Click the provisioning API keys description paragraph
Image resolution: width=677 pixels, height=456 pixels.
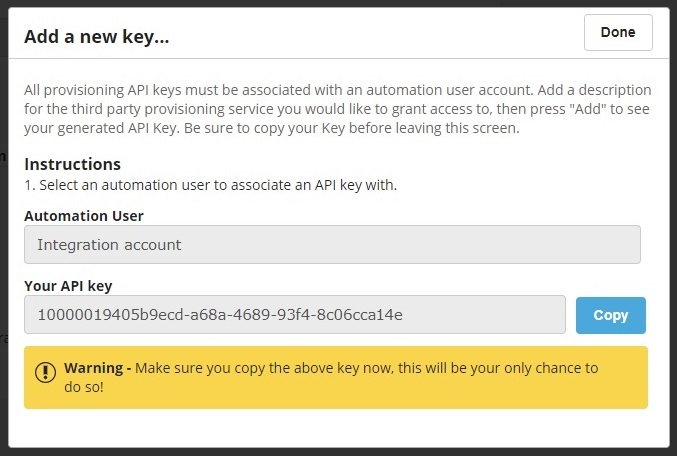[x=338, y=109]
